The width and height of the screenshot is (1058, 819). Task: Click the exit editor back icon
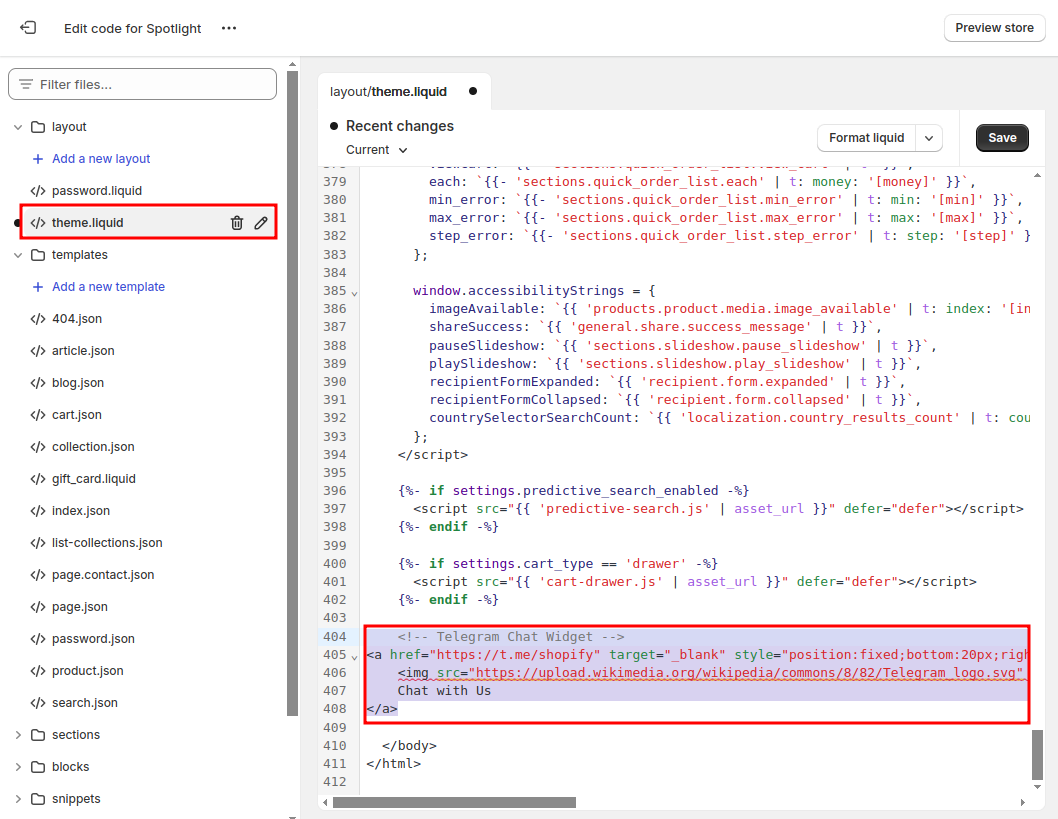click(x=28, y=28)
